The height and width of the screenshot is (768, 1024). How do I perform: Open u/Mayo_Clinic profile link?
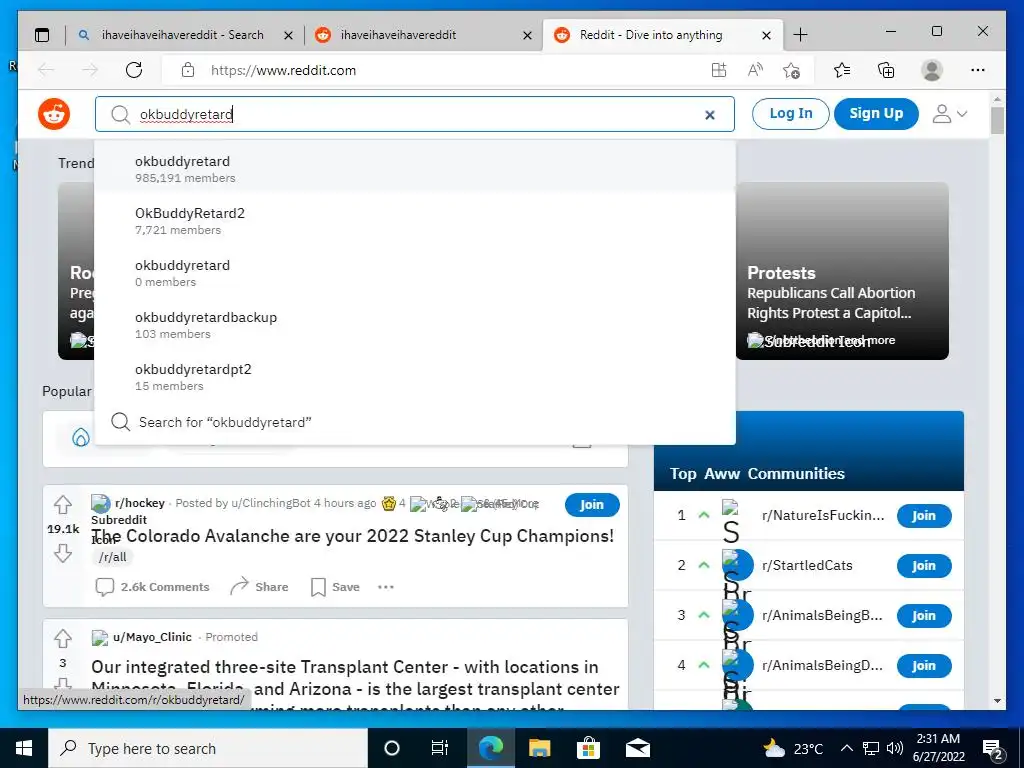152,637
